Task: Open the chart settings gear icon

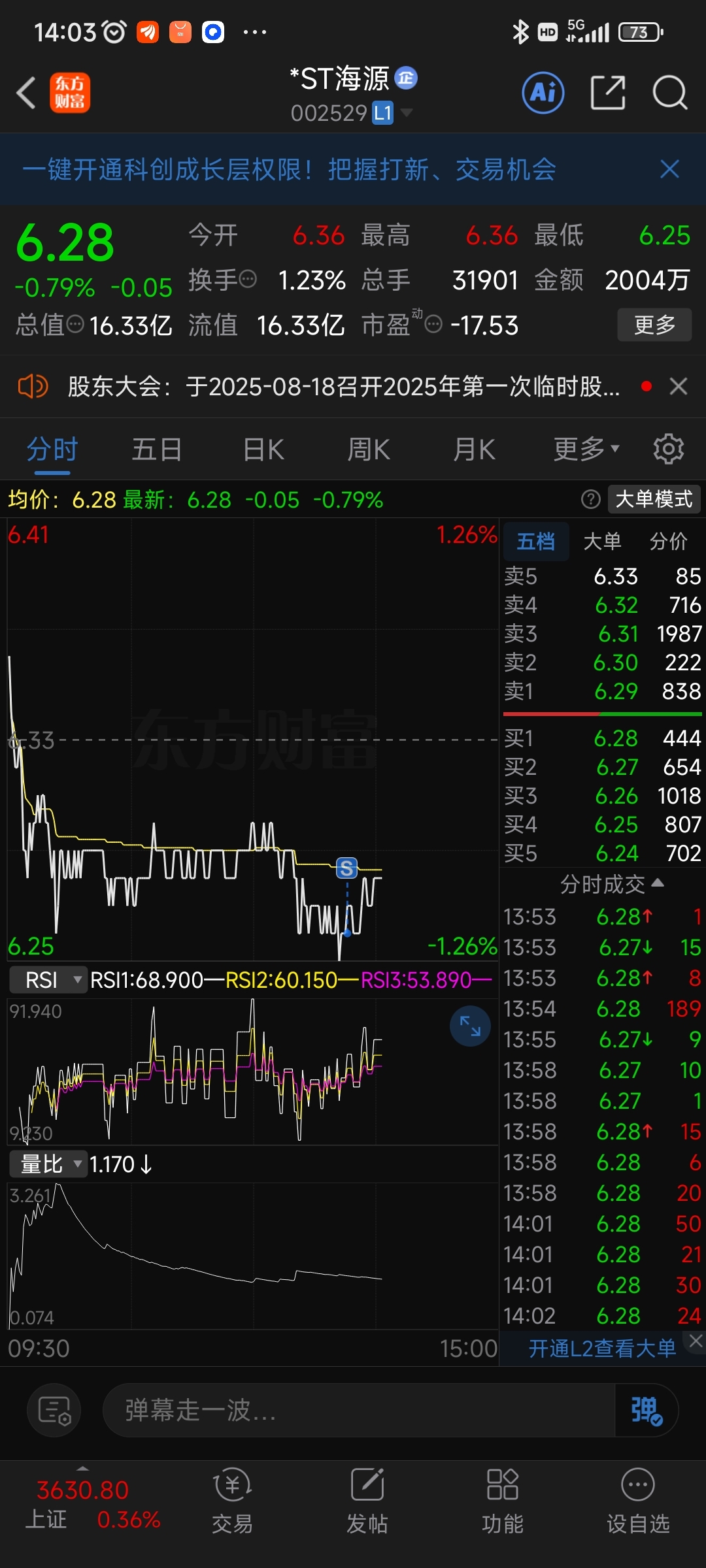Action: pos(669,449)
